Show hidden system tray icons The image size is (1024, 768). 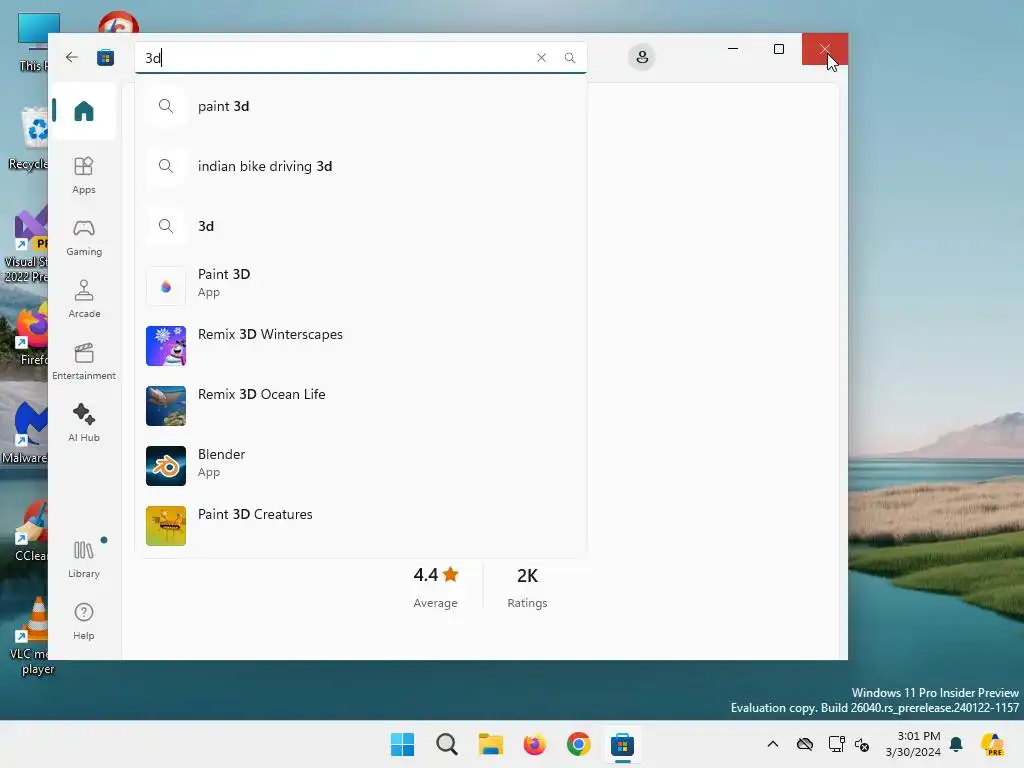point(773,744)
